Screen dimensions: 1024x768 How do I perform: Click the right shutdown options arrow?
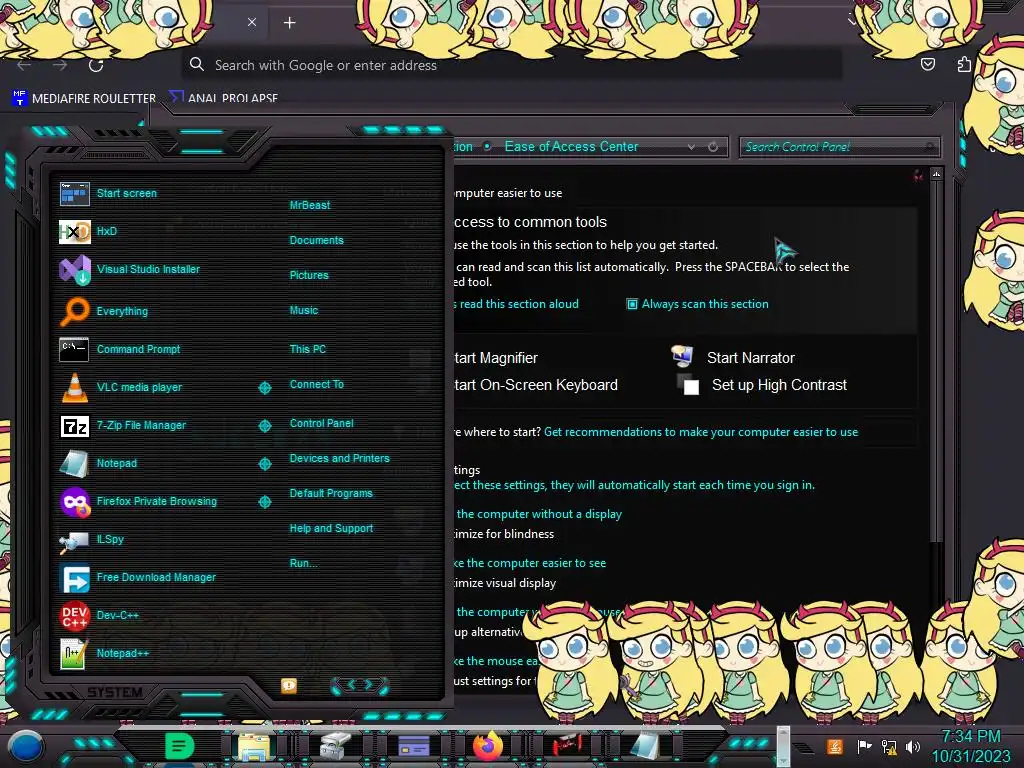[369, 685]
